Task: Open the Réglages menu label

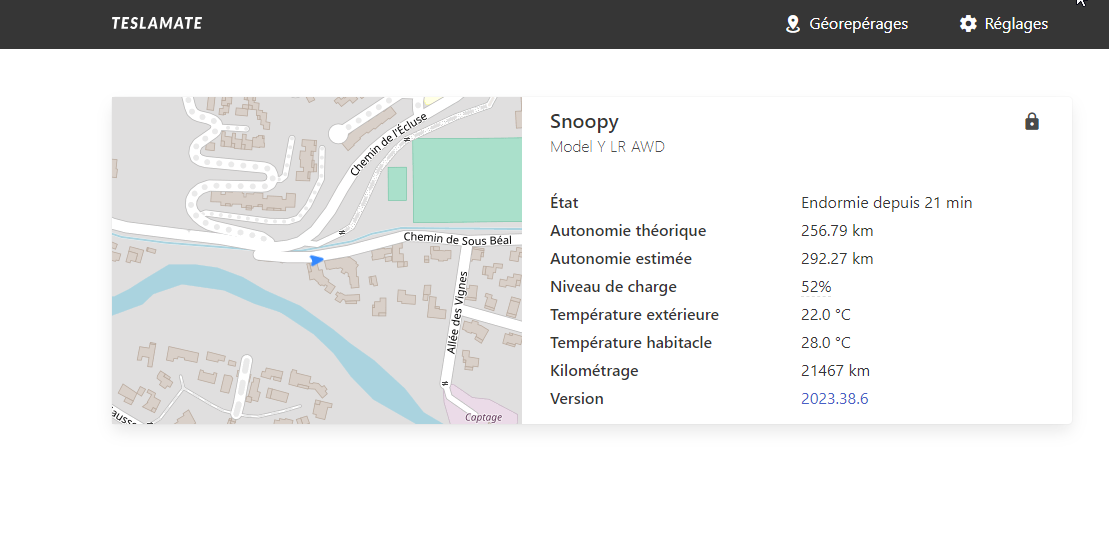Action: [x=1016, y=24]
